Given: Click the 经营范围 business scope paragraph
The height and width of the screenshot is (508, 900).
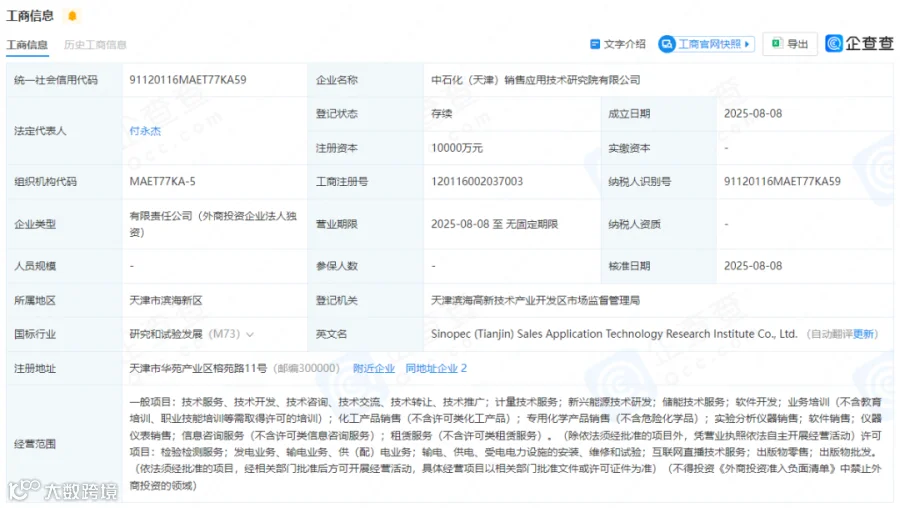Looking at the screenshot, I should (505, 444).
